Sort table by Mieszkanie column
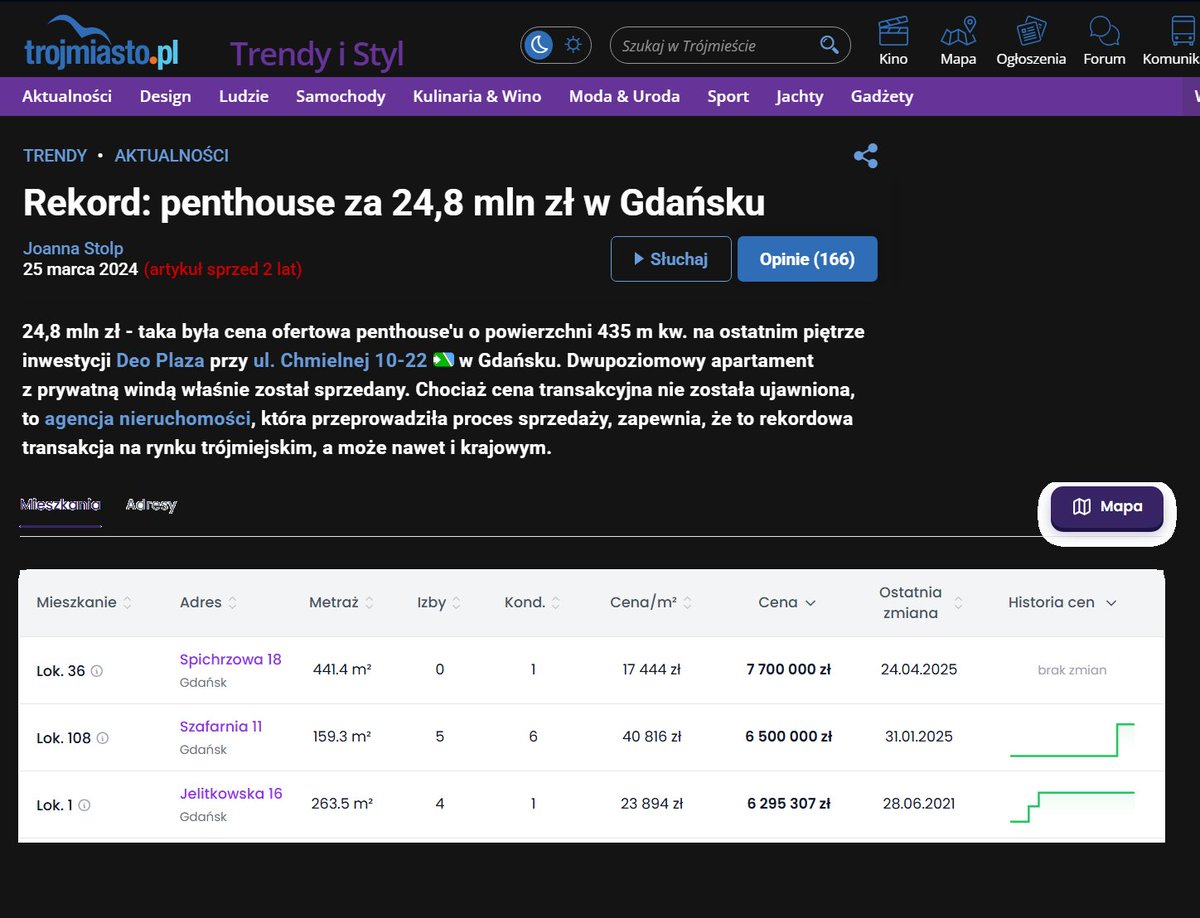This screenshot has width=1200, height=918. pyautogui.click(x=85, y=603)
